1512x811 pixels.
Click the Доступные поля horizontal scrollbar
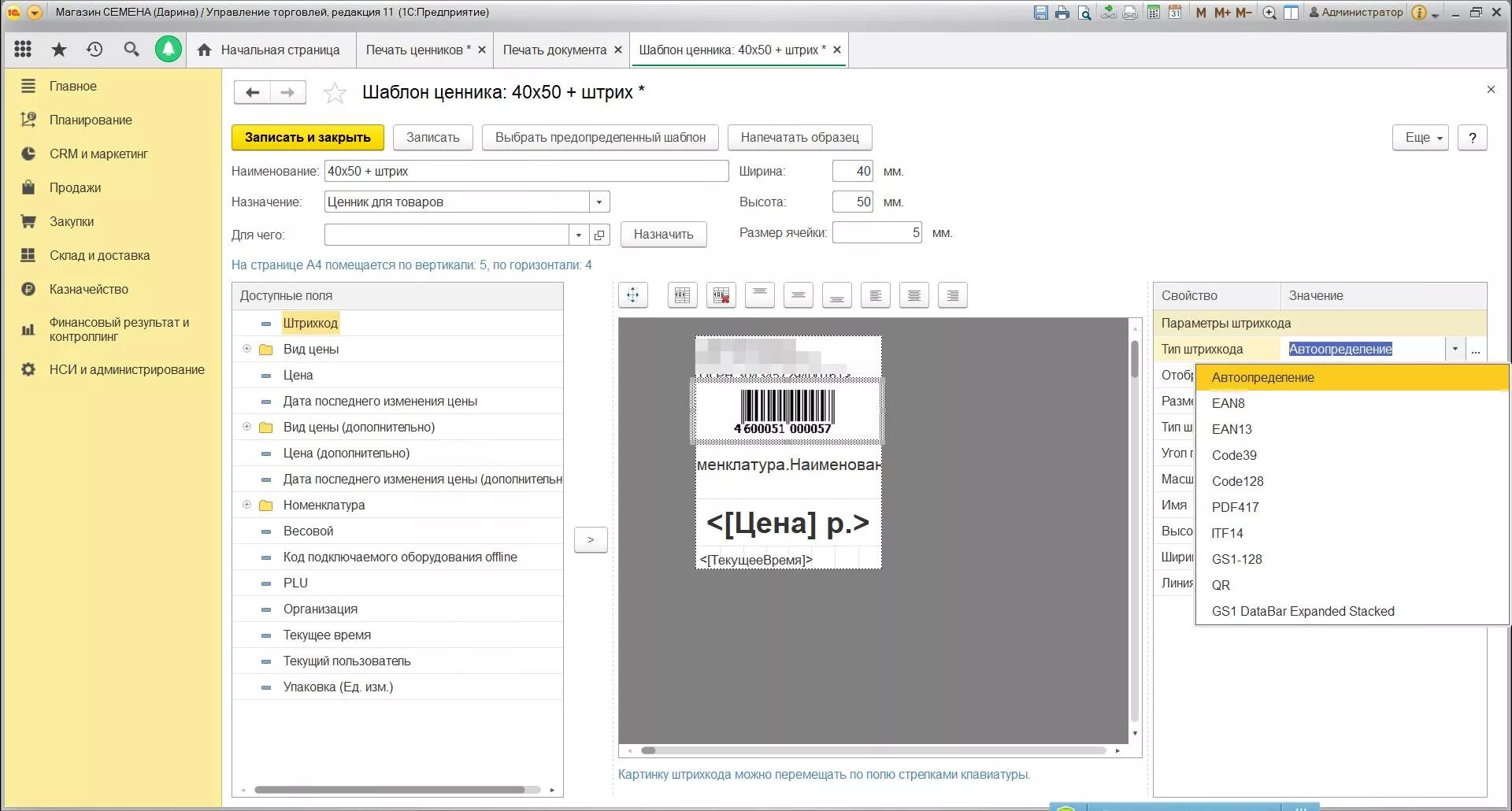pyautogui.click(x=398, y=790)
